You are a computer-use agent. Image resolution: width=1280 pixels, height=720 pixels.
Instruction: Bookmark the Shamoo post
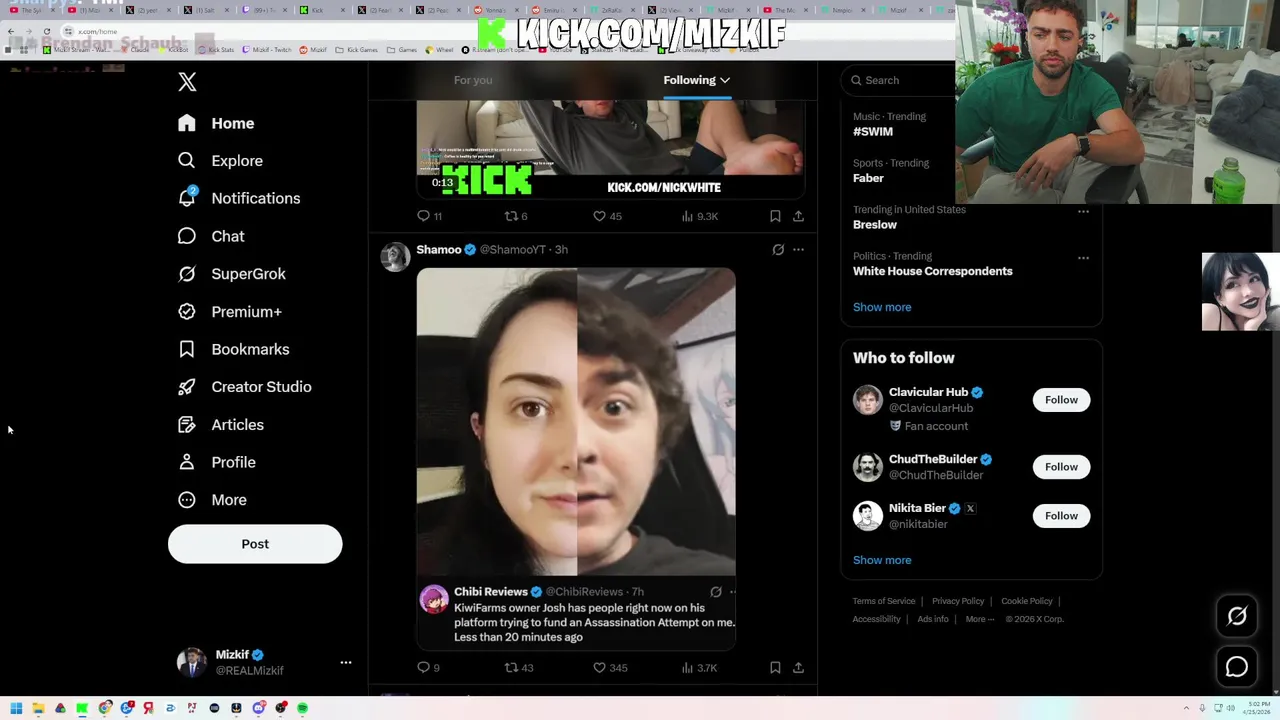pos(775,667)
